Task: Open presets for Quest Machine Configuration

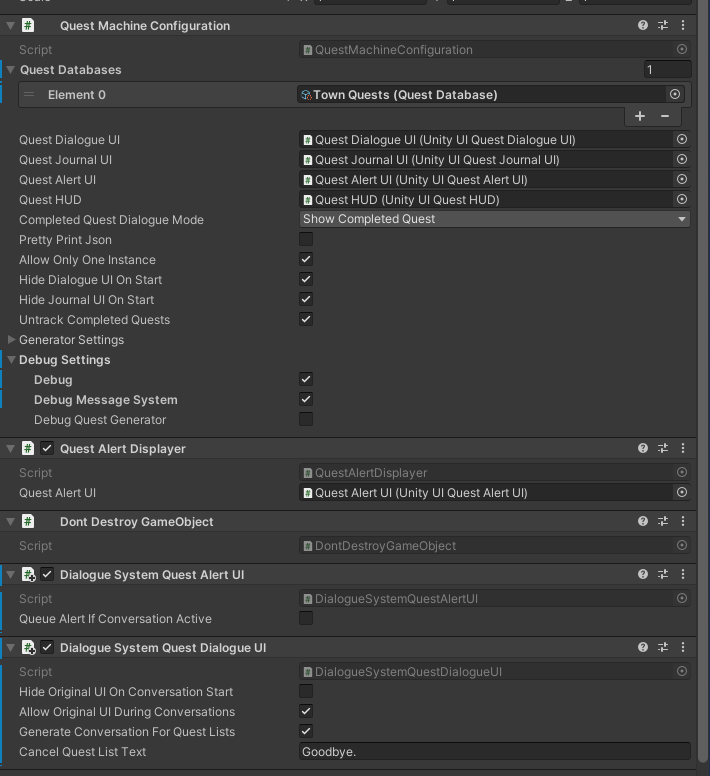Action: click(663, 25)
